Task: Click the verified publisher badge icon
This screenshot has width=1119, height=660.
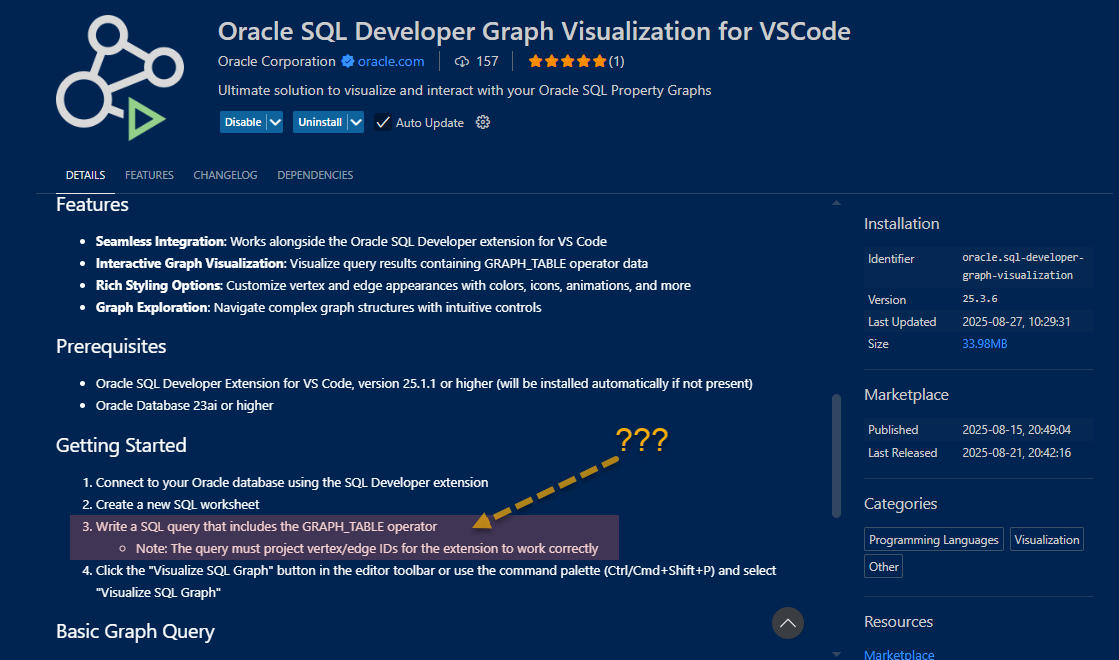Action: pyautogui.click(x=348, y=61)
